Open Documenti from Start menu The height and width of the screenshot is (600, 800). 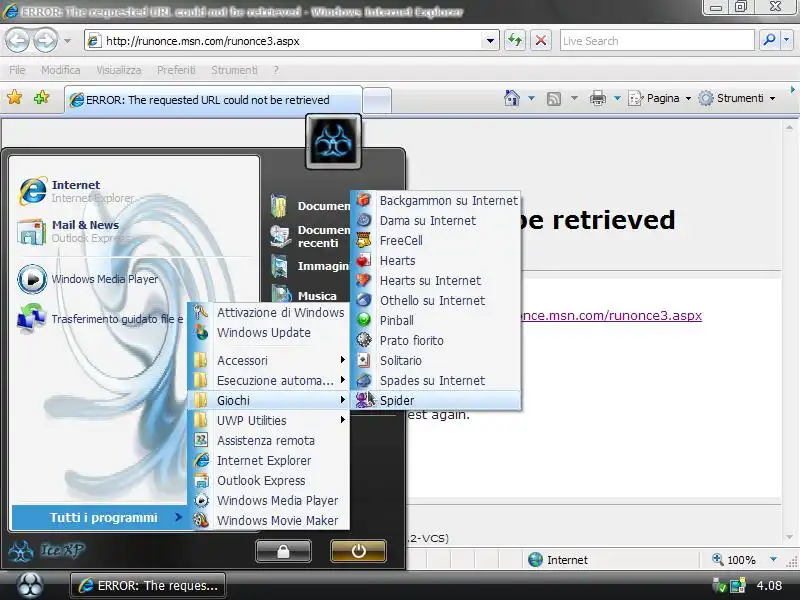310,206
